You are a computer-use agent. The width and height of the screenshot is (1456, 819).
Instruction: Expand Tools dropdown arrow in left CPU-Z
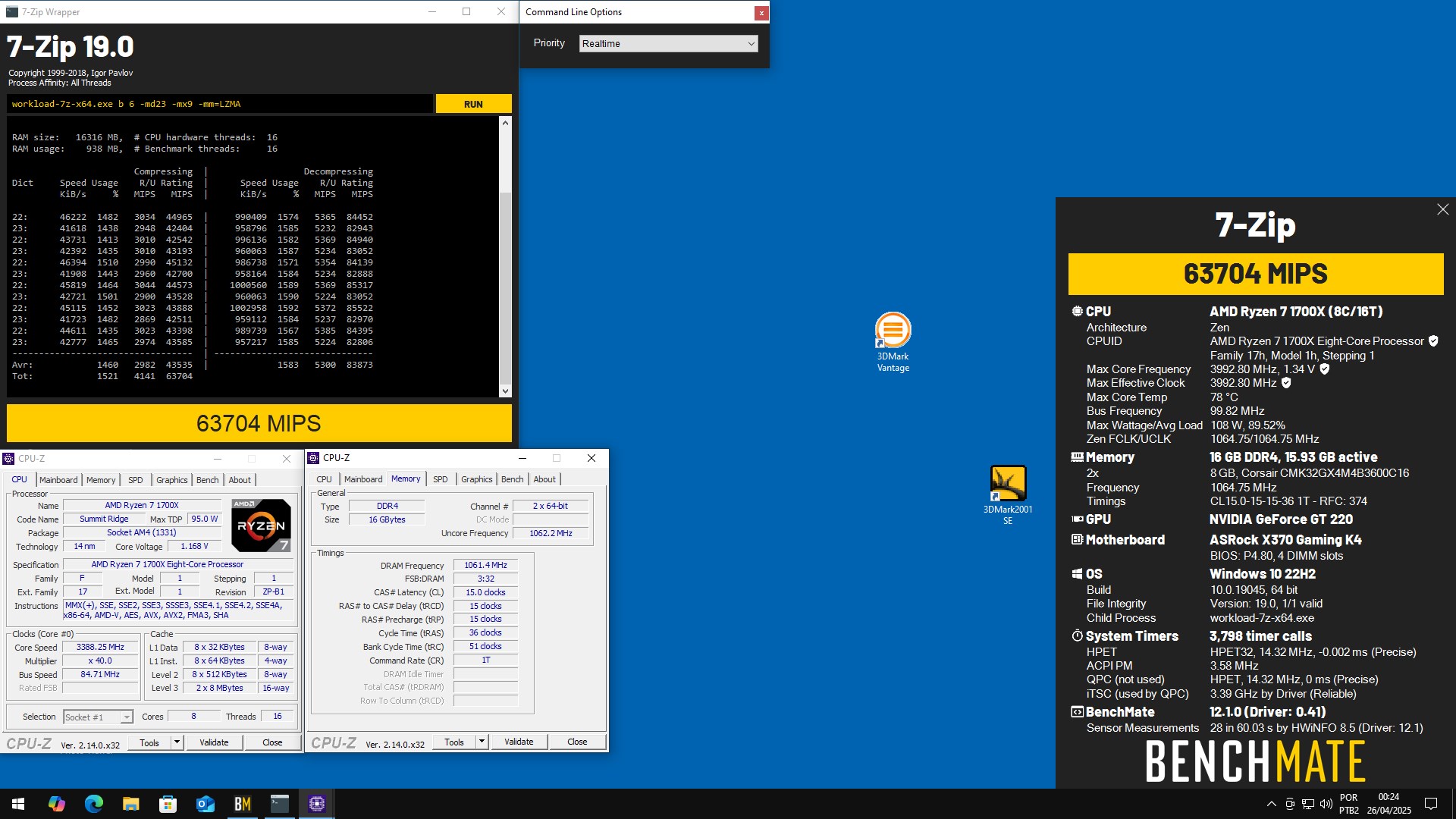point(177,742)
